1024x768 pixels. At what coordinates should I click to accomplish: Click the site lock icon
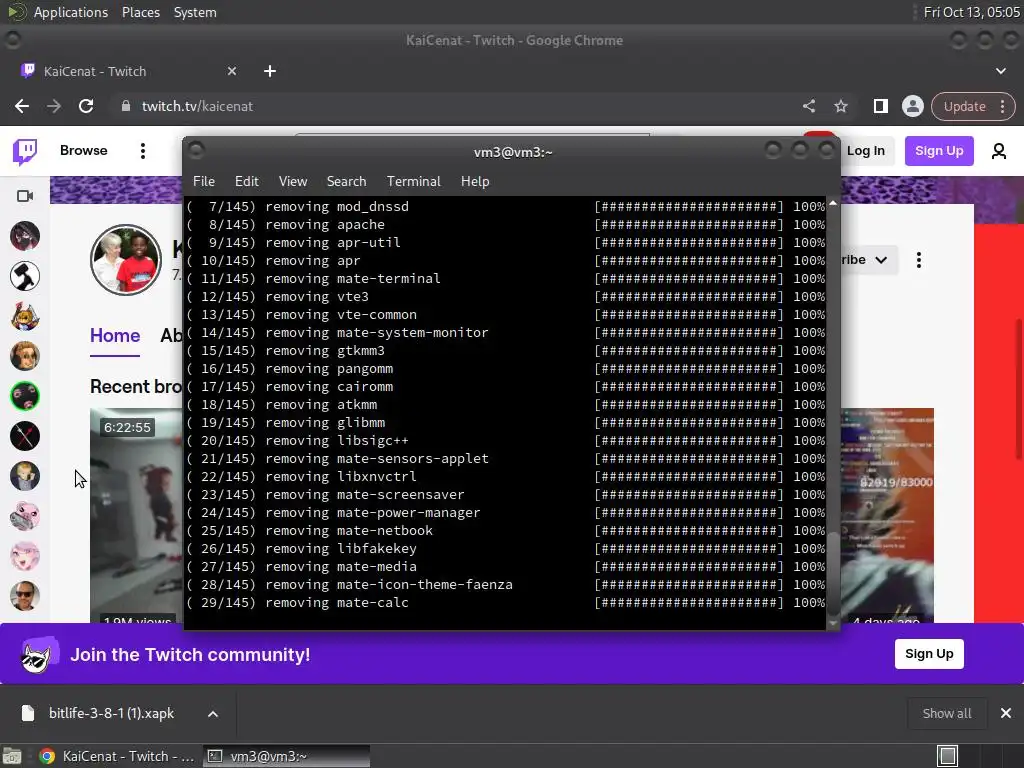click(125, 106)
